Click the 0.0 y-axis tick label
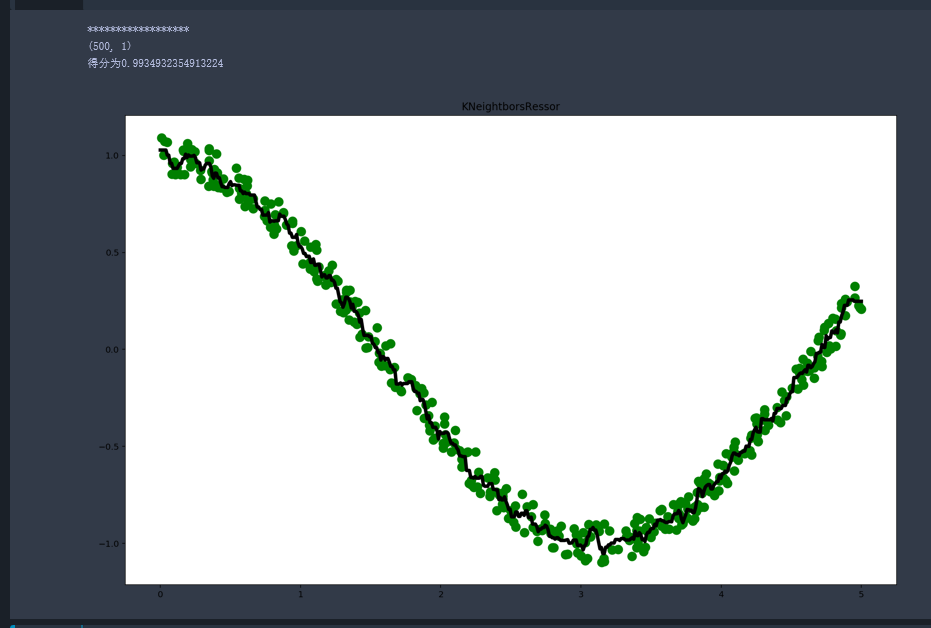This screenshot has height=628, width=931. (112, 350)
